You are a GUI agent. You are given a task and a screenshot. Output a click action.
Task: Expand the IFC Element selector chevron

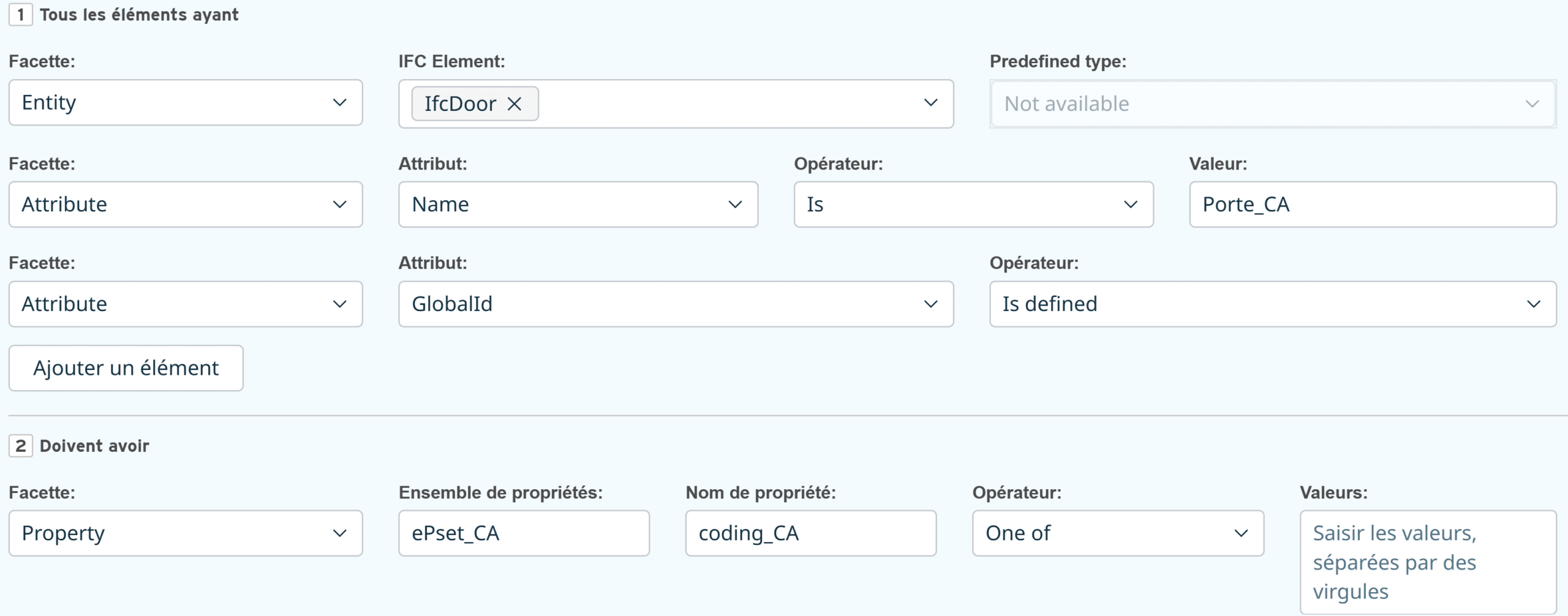pyautogui.click(x=930, y=103)
